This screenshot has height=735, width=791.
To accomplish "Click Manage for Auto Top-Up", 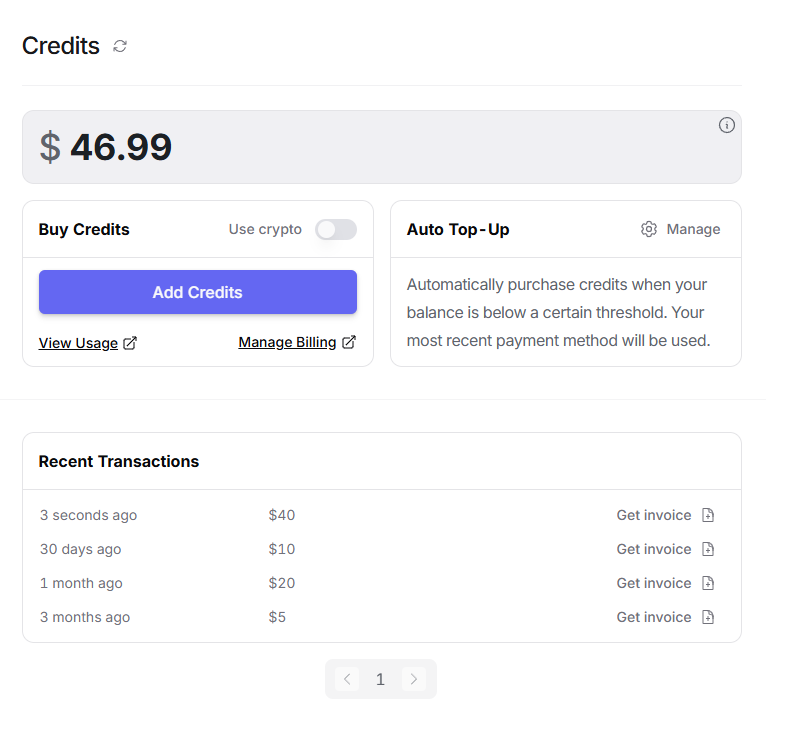I will (693, 229).
